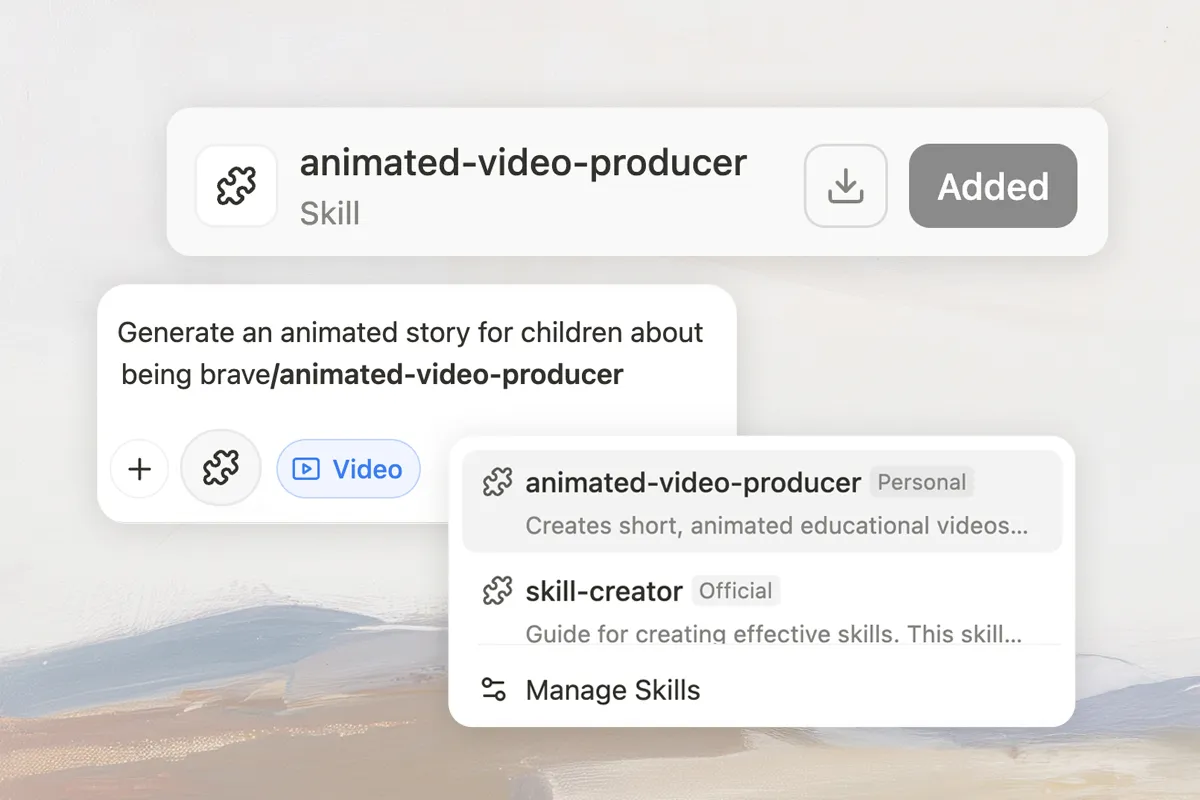
Task: Click the animated-video-producer title on the skill card
Action: point(523,163)
